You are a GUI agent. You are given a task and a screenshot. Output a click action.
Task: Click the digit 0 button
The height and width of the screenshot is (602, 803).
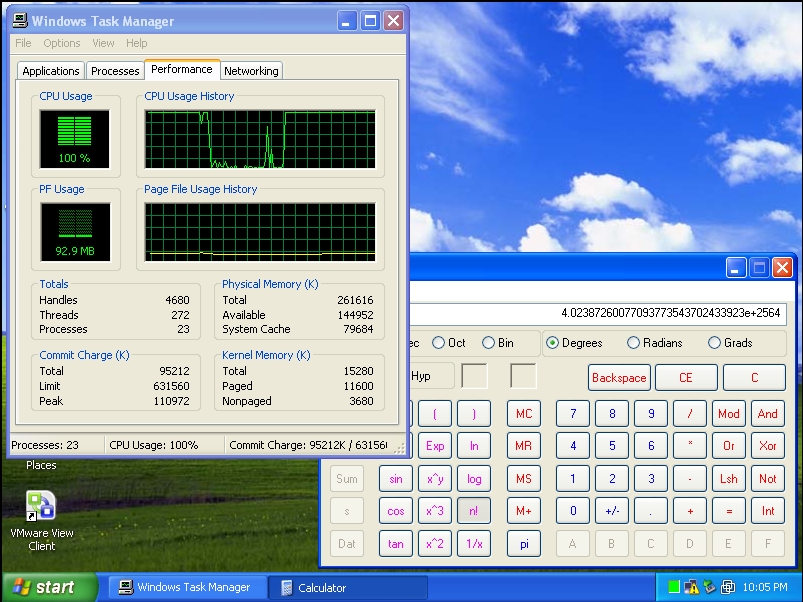pos(573,511)
